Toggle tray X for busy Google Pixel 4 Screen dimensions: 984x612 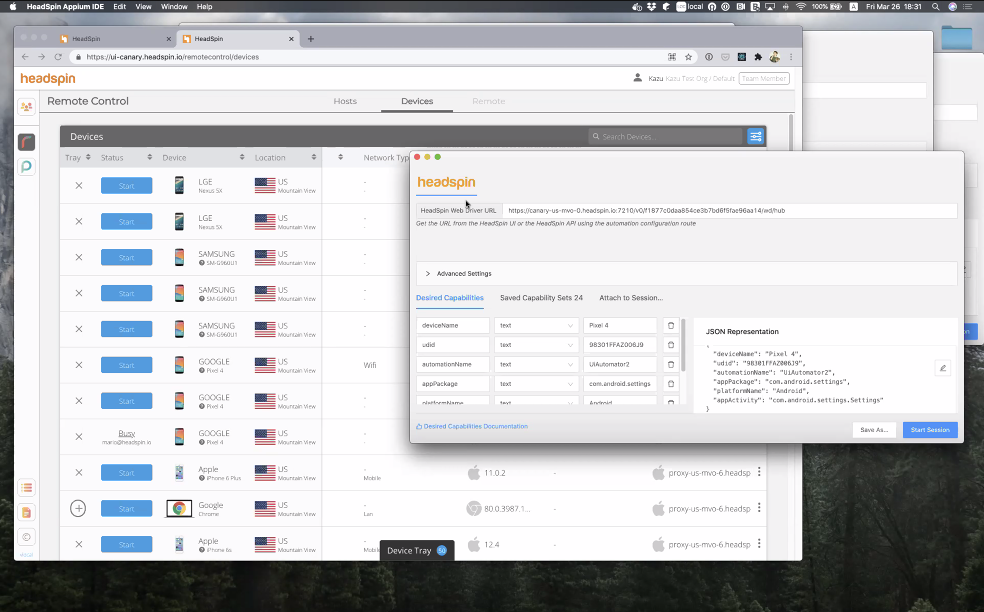(x=78, y=436)
